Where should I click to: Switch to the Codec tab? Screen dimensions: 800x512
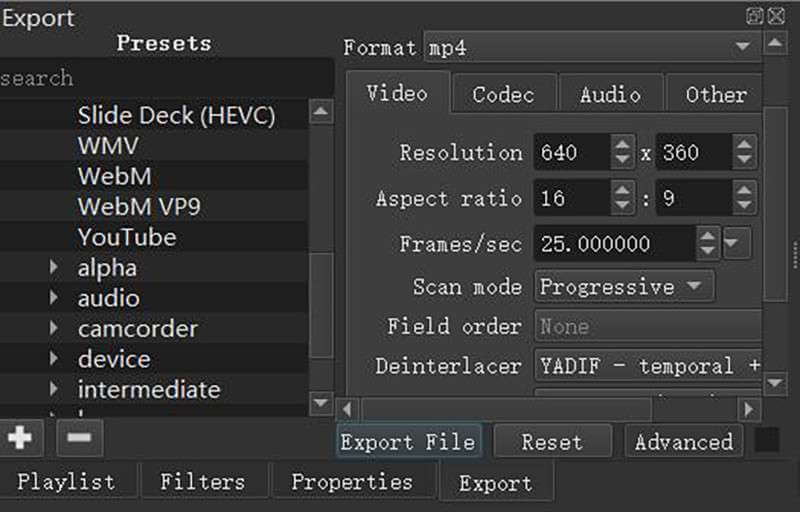click(x=503, y=95)
